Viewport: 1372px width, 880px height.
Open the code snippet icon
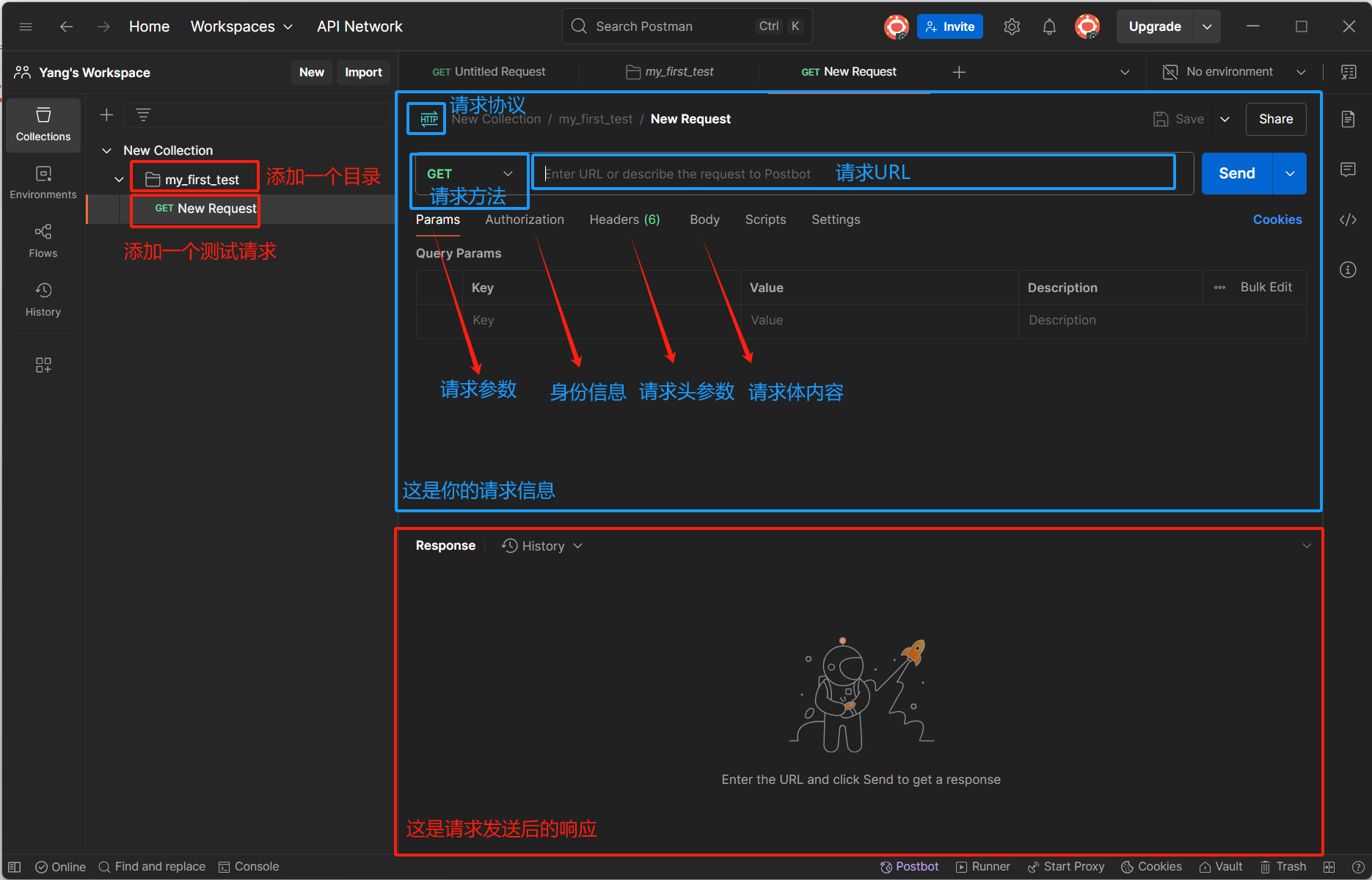(x=1348, y=219)
